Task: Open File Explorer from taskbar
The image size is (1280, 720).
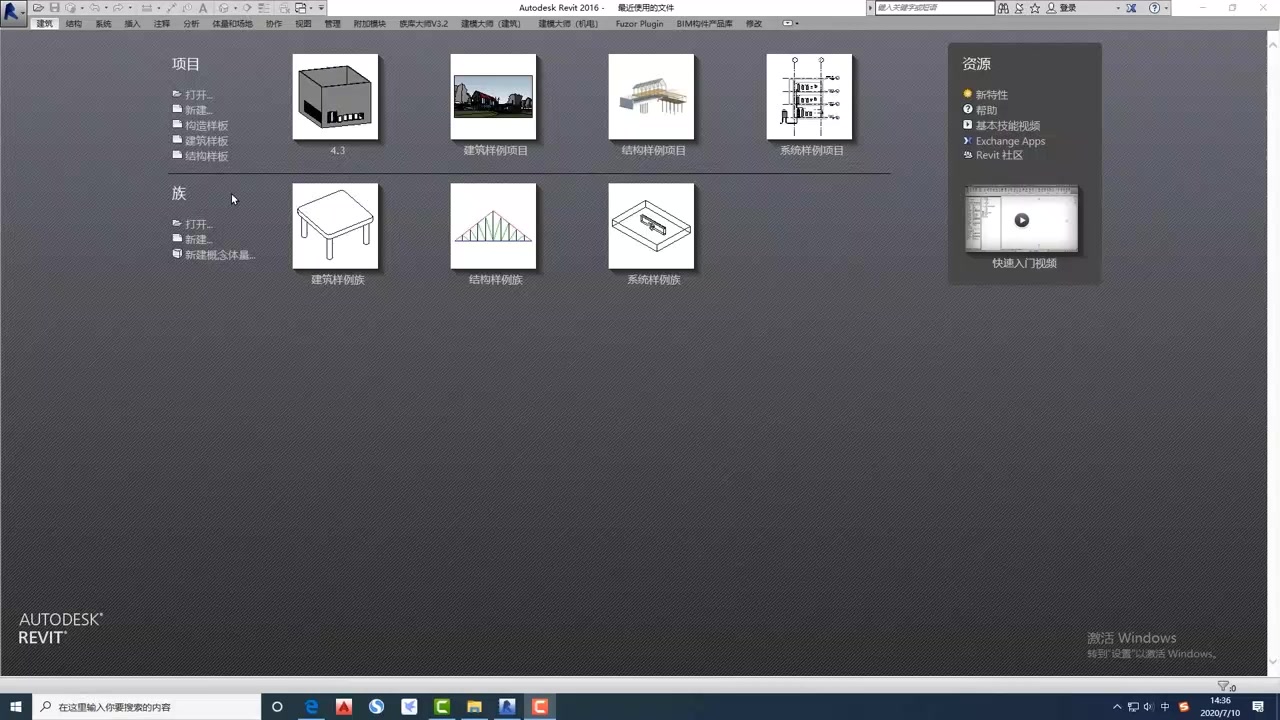Action: coord(474,706)
